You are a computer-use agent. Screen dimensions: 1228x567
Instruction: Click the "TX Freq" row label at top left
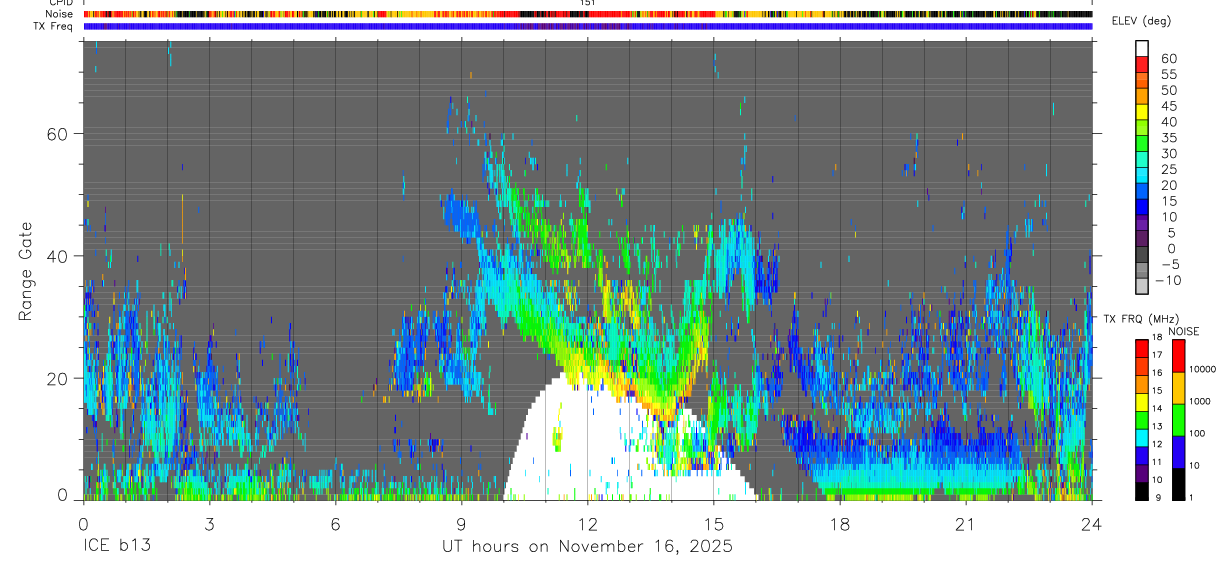pyautogui.click(x=55, y=26)
